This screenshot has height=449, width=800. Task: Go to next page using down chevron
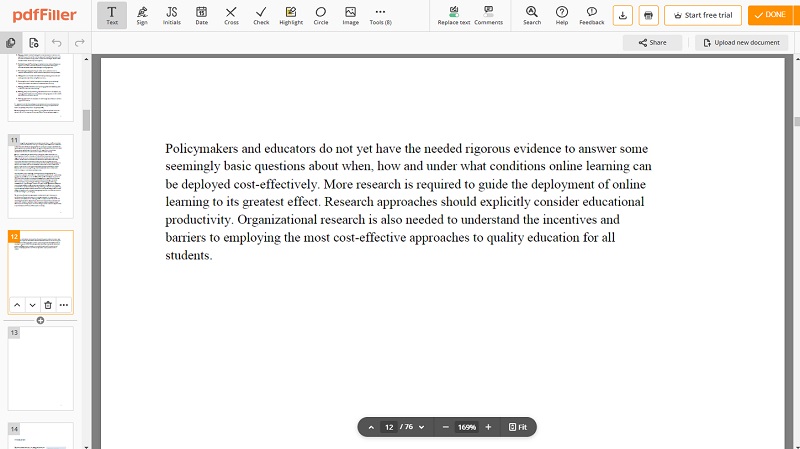(x=421, y=427)
